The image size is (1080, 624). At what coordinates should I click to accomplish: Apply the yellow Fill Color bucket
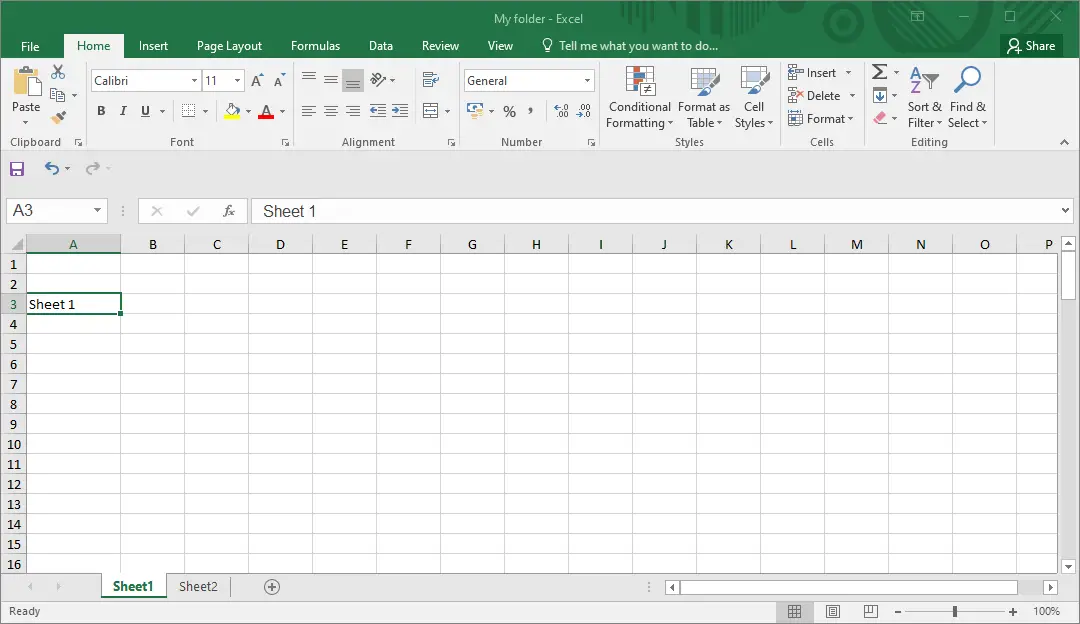pos(232,111)
